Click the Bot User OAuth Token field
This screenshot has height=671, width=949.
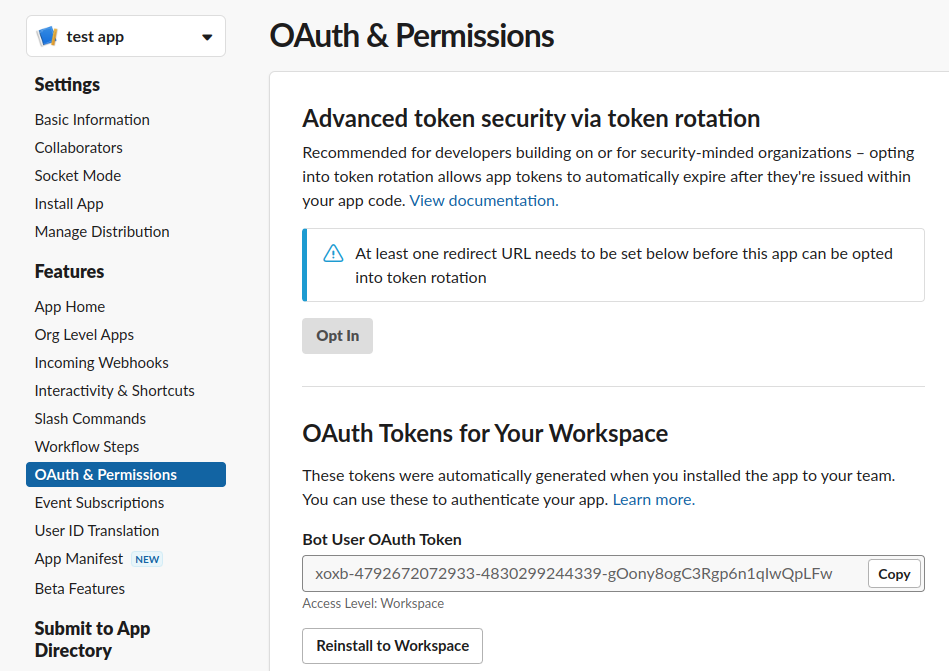[x=584, y=574]
